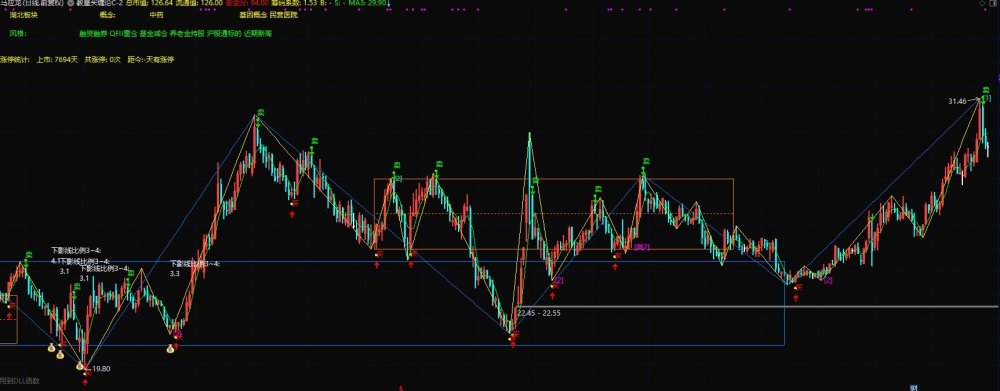Select the 养老金持股 style tag
The image size is (1000, 391).
188,33
